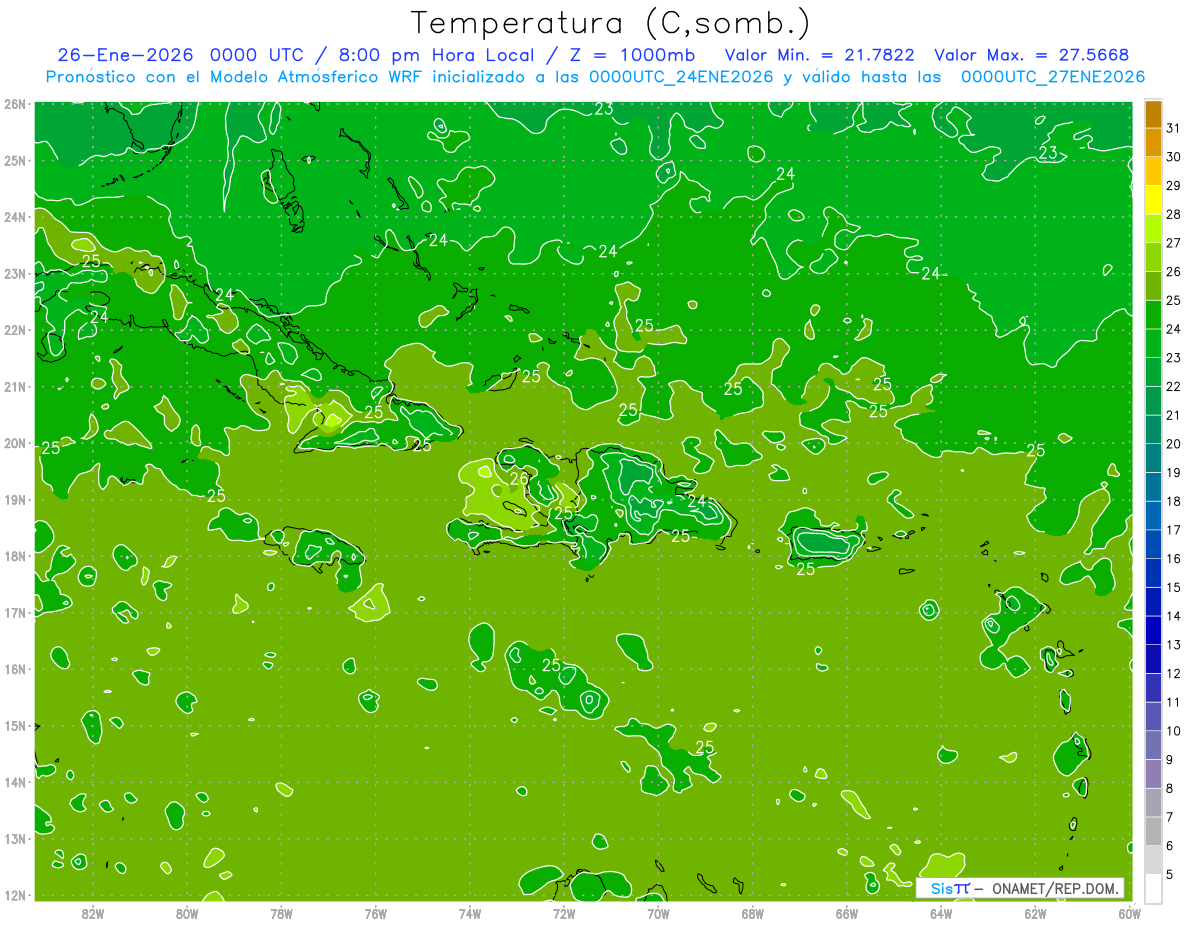The width and height of the screenshot is (1200, 927).
Task: Click the 'Temperatura (C,somb.)' chart title
Action: (611, 23)
